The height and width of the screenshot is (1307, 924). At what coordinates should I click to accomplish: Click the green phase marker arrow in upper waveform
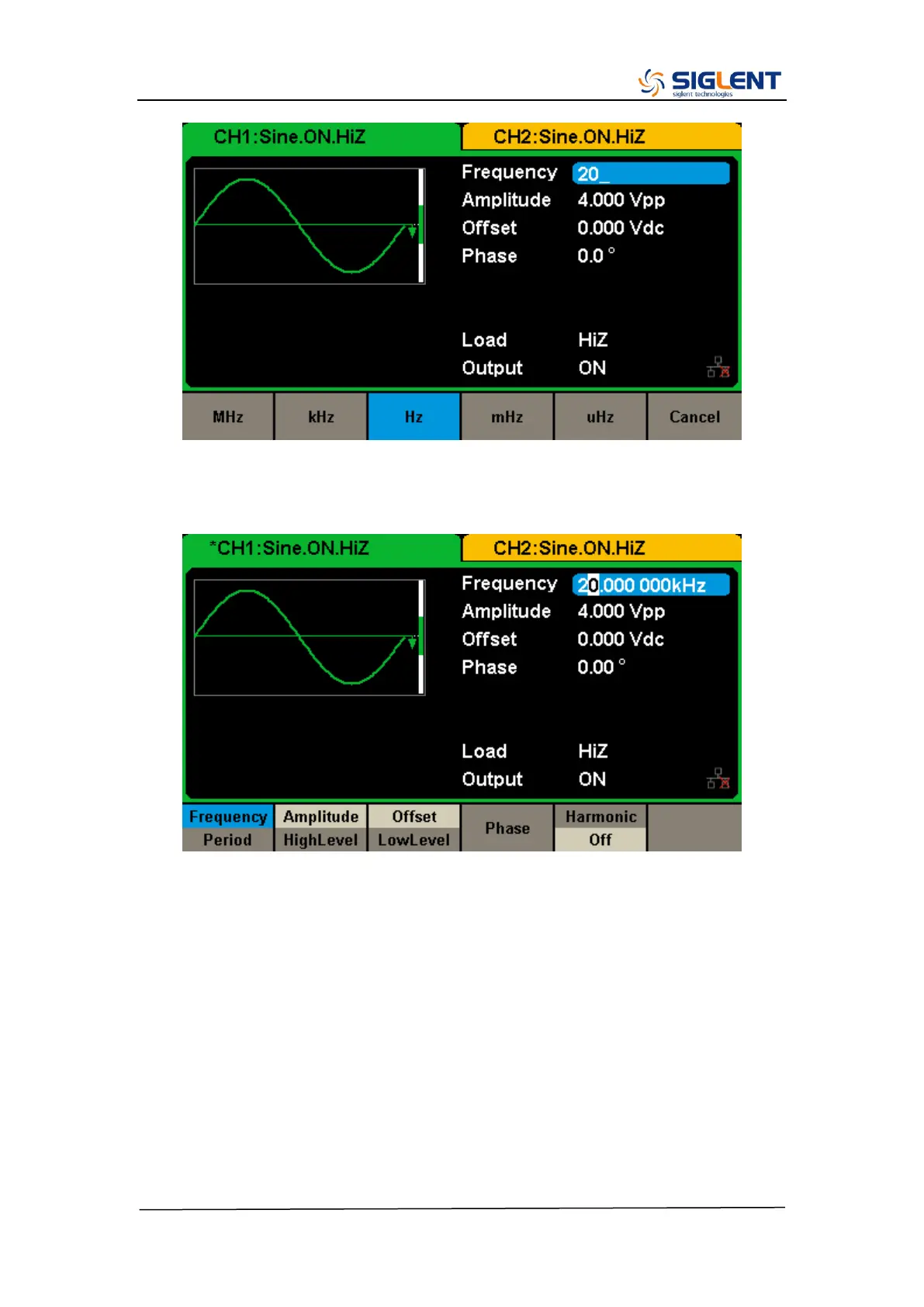(x=412, y=231)
